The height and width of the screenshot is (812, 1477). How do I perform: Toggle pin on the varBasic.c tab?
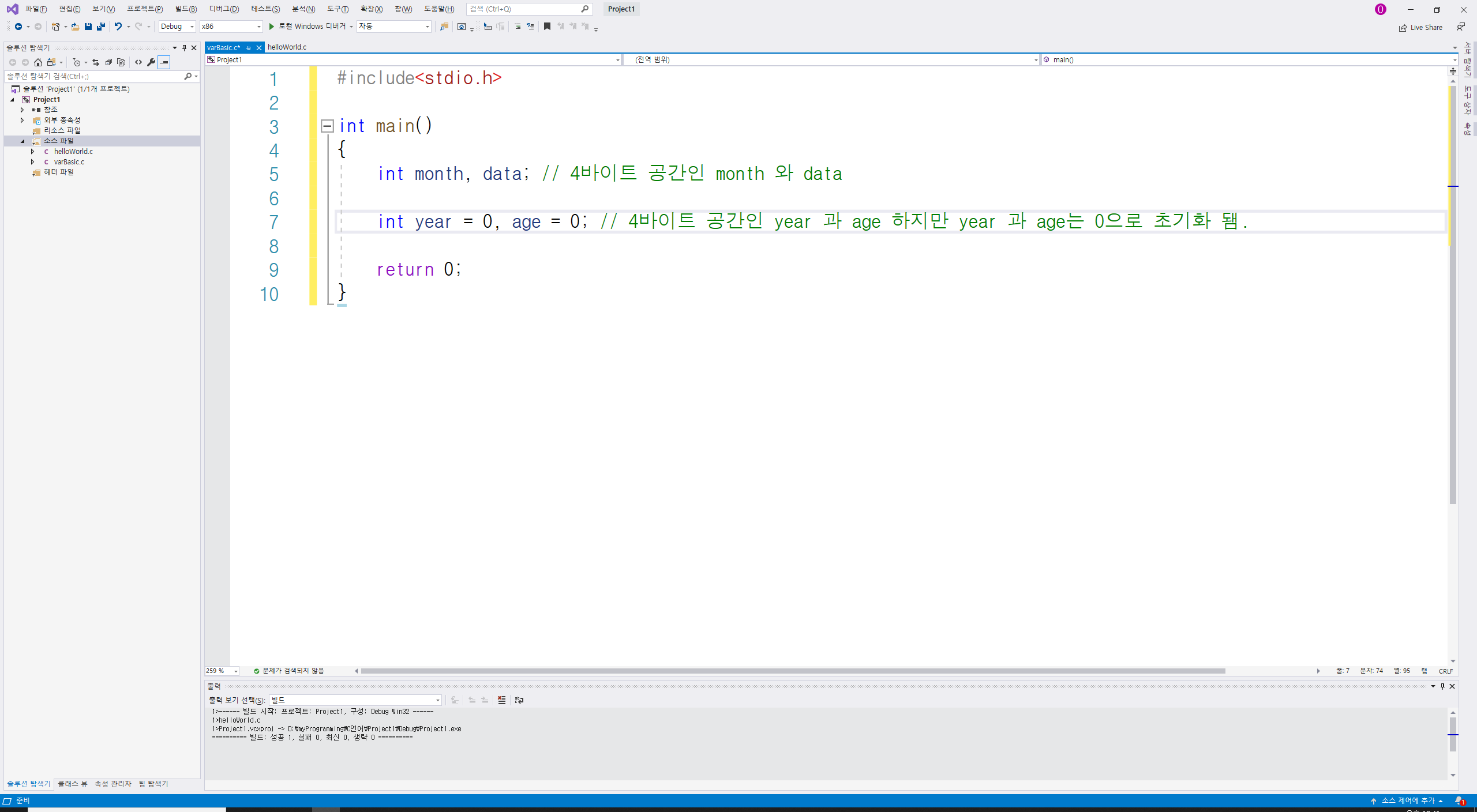249,48
